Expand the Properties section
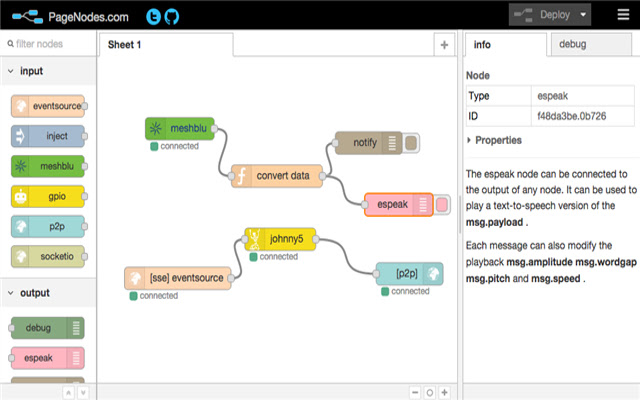The height and width of the screenshot is (400, 640). tap(495, 140)
